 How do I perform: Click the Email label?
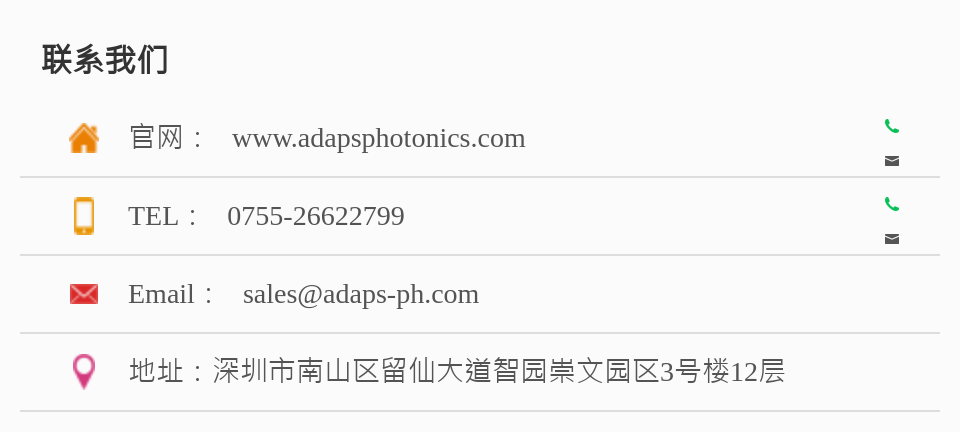point(161,294)
